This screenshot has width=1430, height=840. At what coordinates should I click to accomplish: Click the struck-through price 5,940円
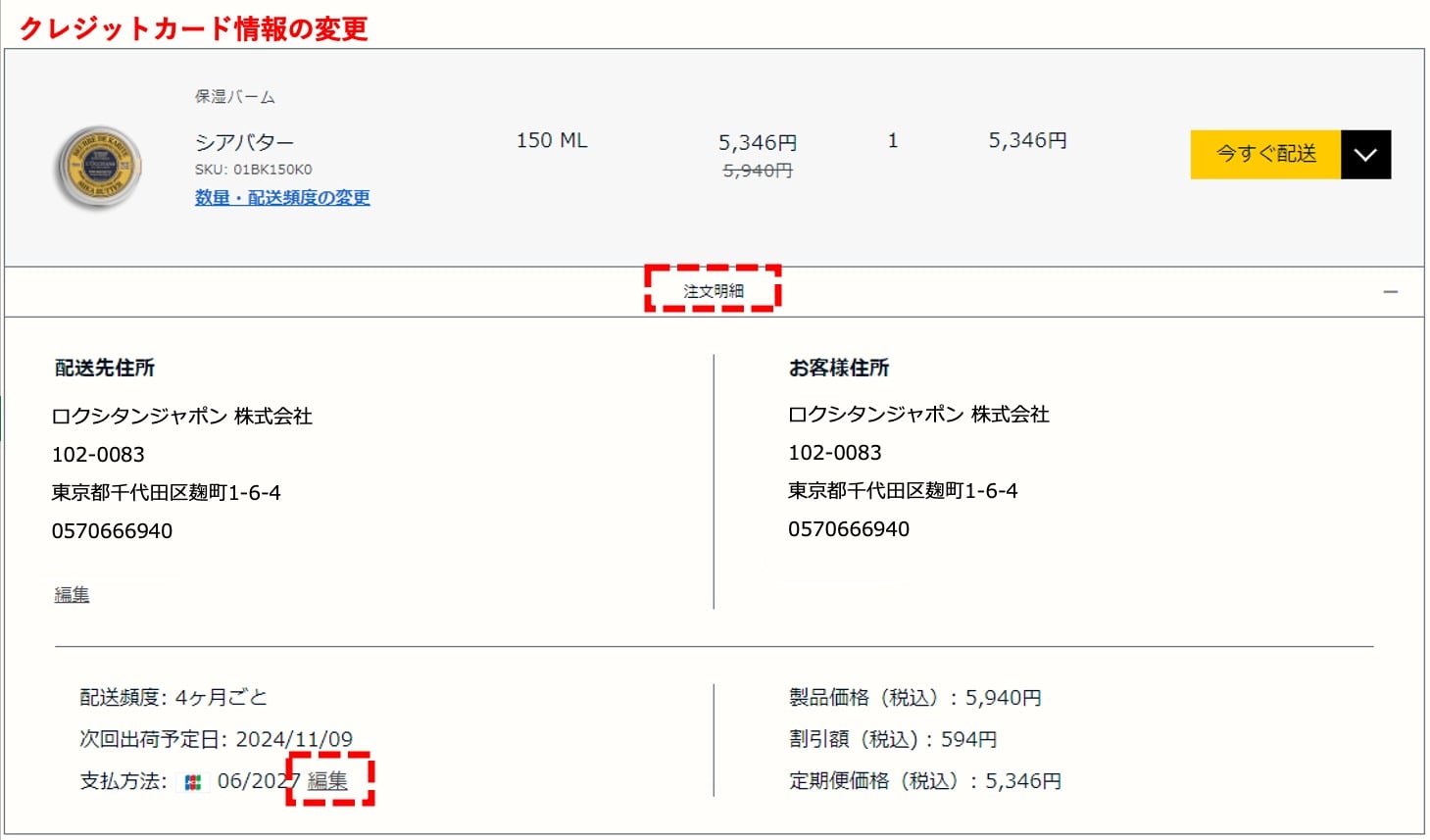pos(758,171)
